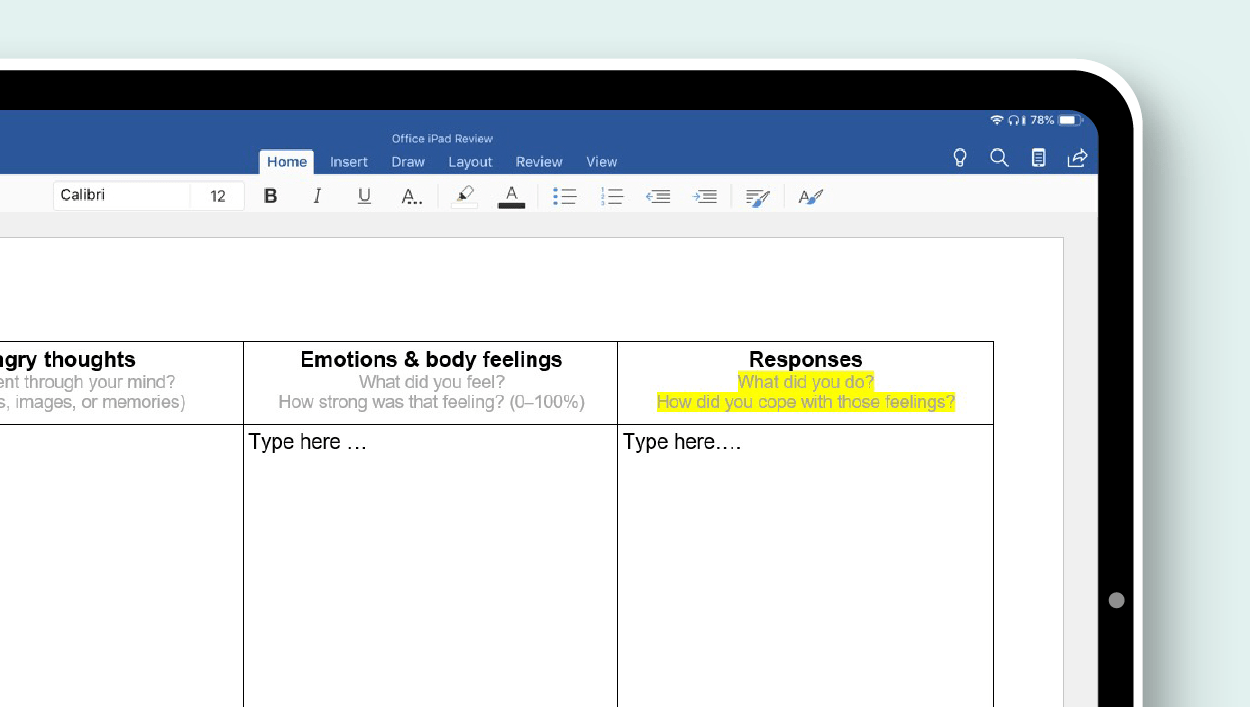Insert a numbered list

[x=611, y=197]
